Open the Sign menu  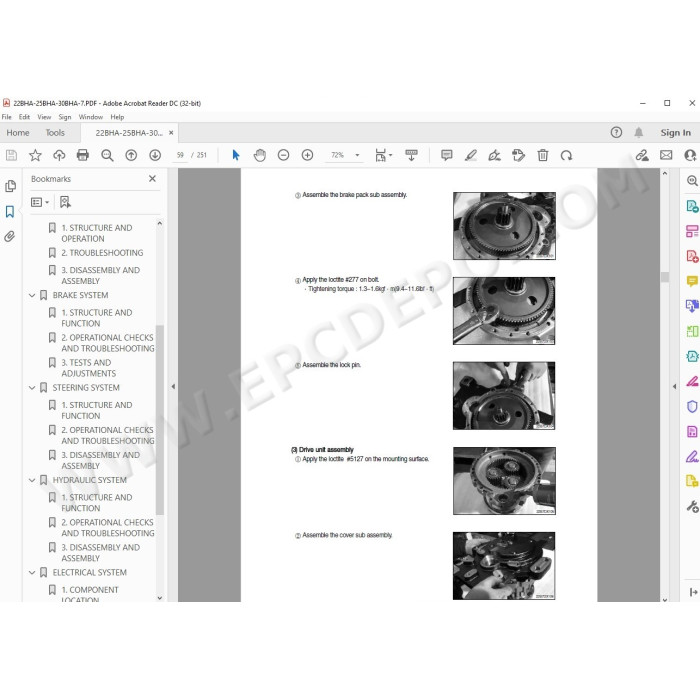[65, 117]
